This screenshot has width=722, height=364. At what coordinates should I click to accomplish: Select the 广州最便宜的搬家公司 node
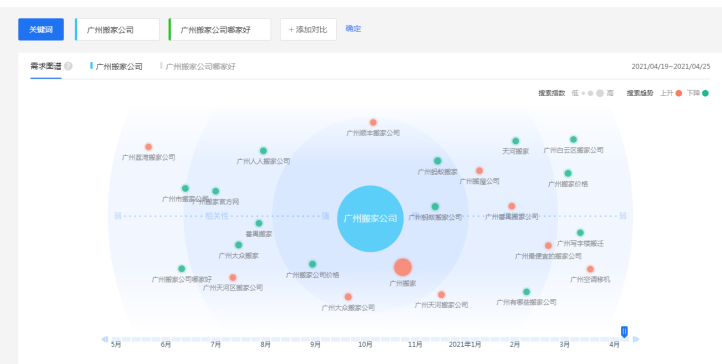(548, 246)
